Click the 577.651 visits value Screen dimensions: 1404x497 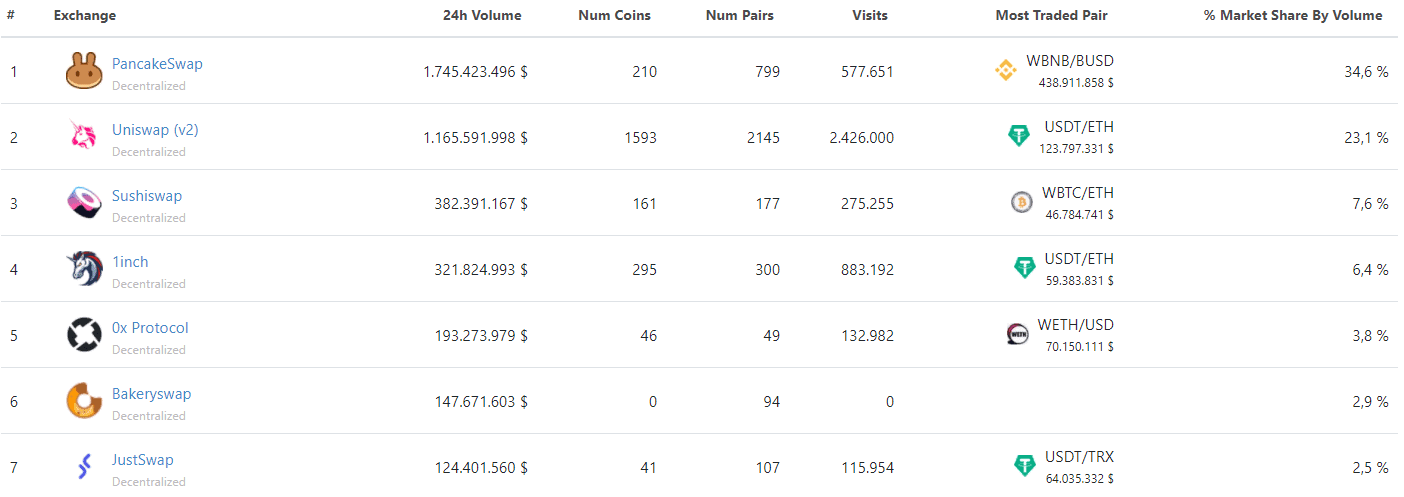tap(868, 72)
